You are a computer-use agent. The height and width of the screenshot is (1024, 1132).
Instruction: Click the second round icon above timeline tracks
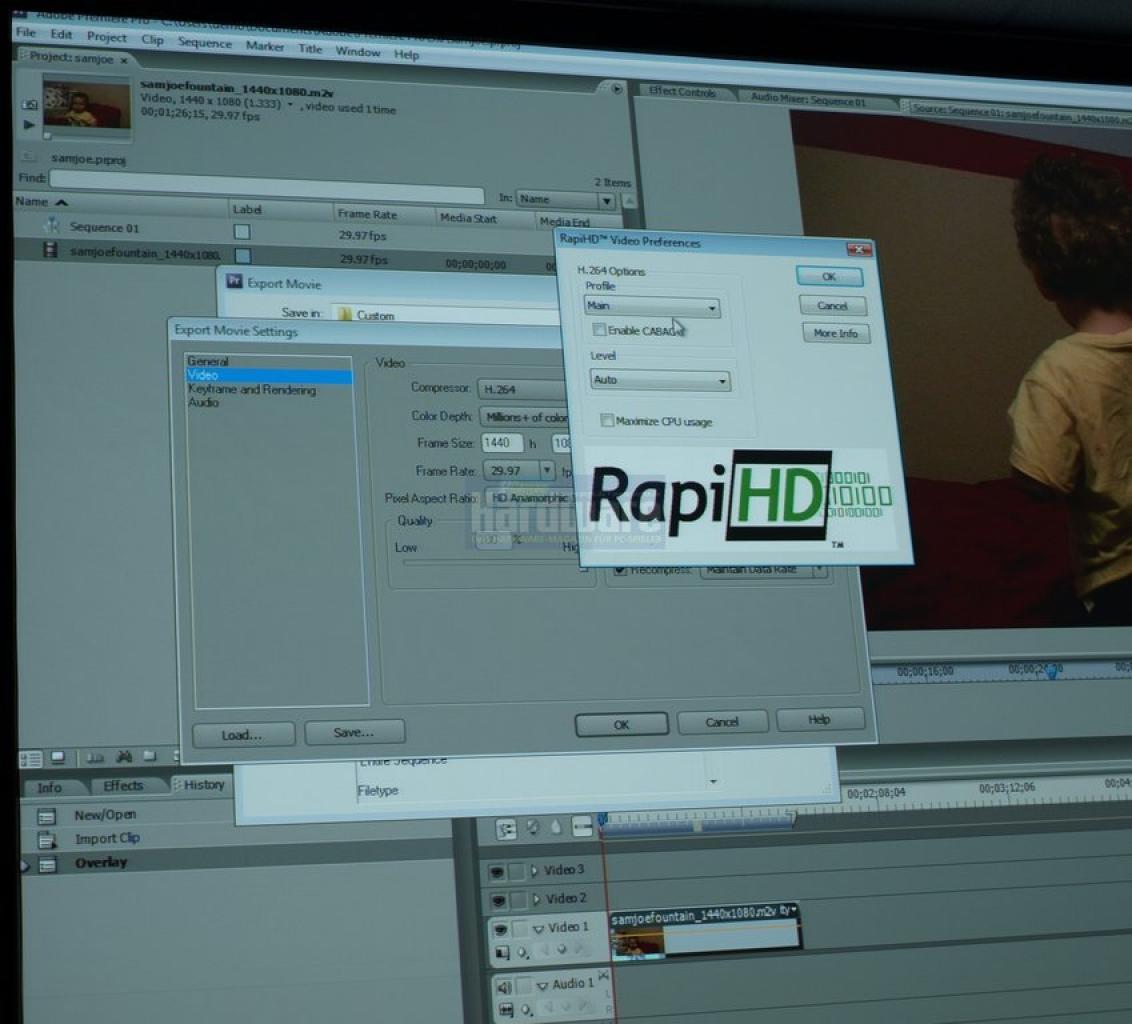[x=533, y=828]
